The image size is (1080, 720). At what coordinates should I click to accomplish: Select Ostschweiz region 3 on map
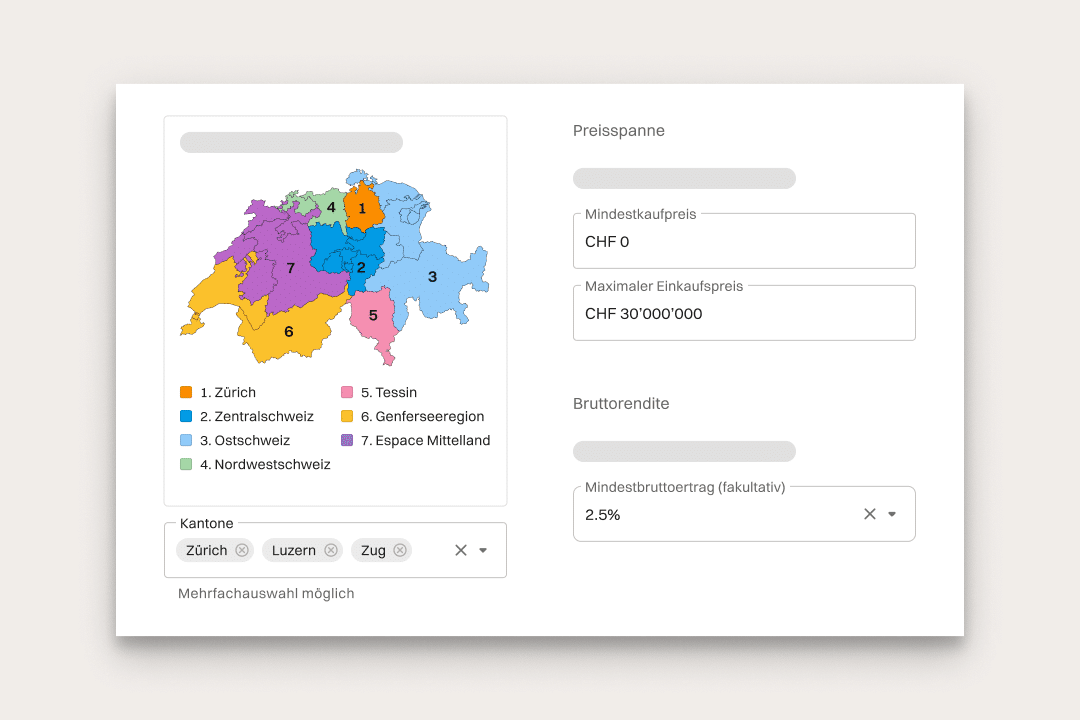coord(432,277)
